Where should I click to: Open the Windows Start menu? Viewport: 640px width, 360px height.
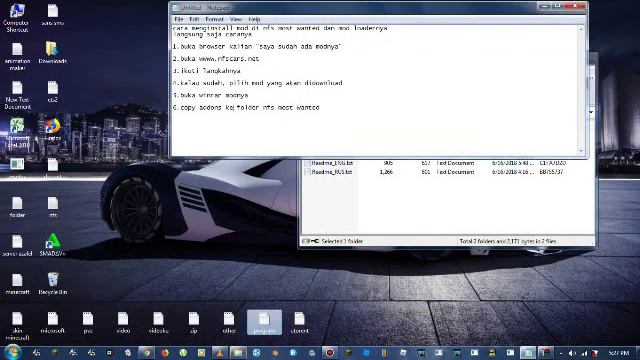(12, 352)
